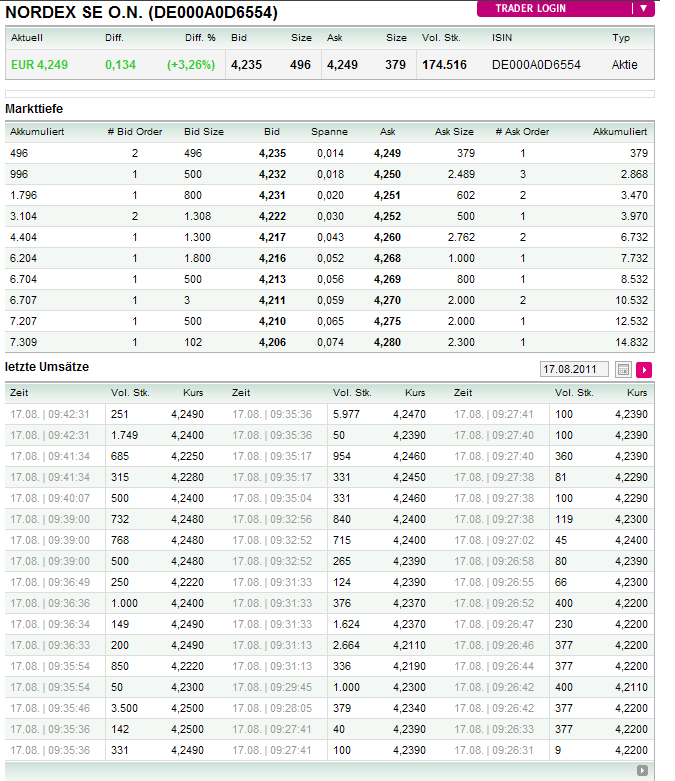
Task: Click the Akkumuliert header on the left
Action: 36,132
